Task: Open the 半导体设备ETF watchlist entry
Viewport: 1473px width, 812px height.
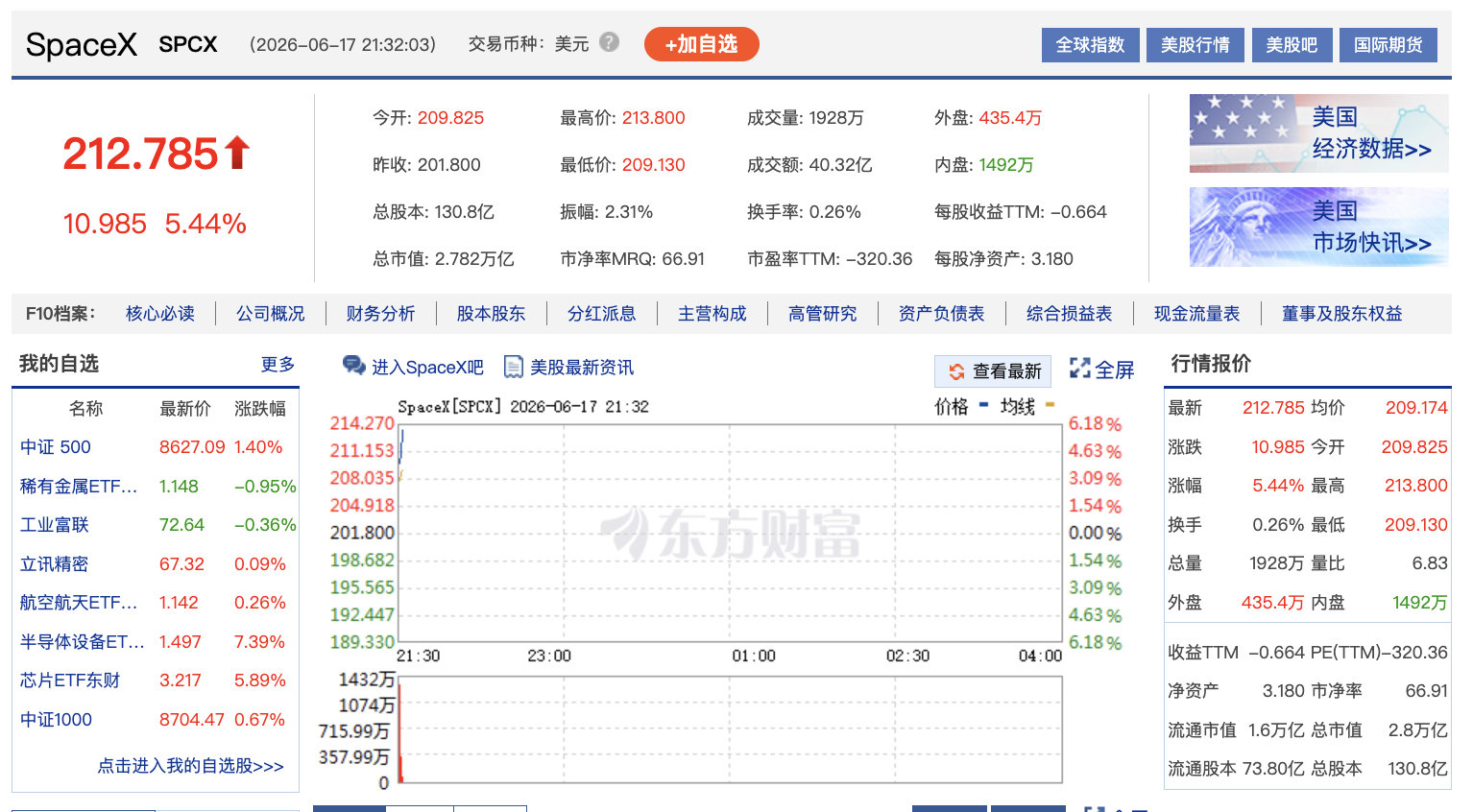Action: [83, 642]
